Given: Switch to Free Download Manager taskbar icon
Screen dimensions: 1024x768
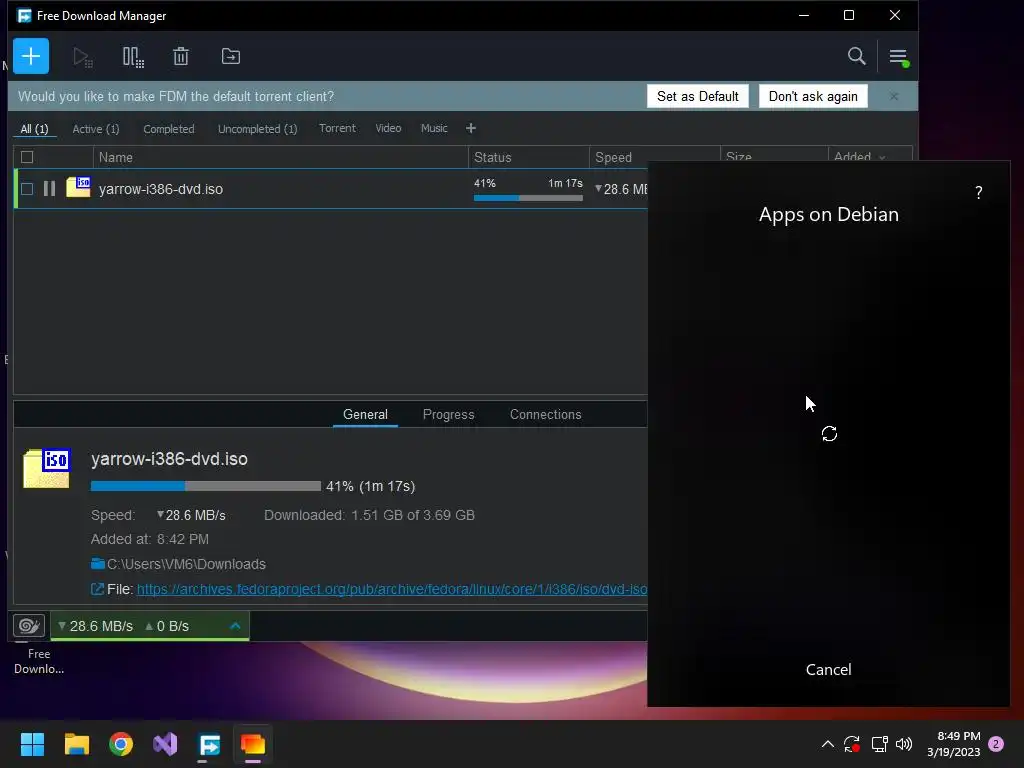Looking at the screenshot, I should pyautogui.click(x=210, y=744).
